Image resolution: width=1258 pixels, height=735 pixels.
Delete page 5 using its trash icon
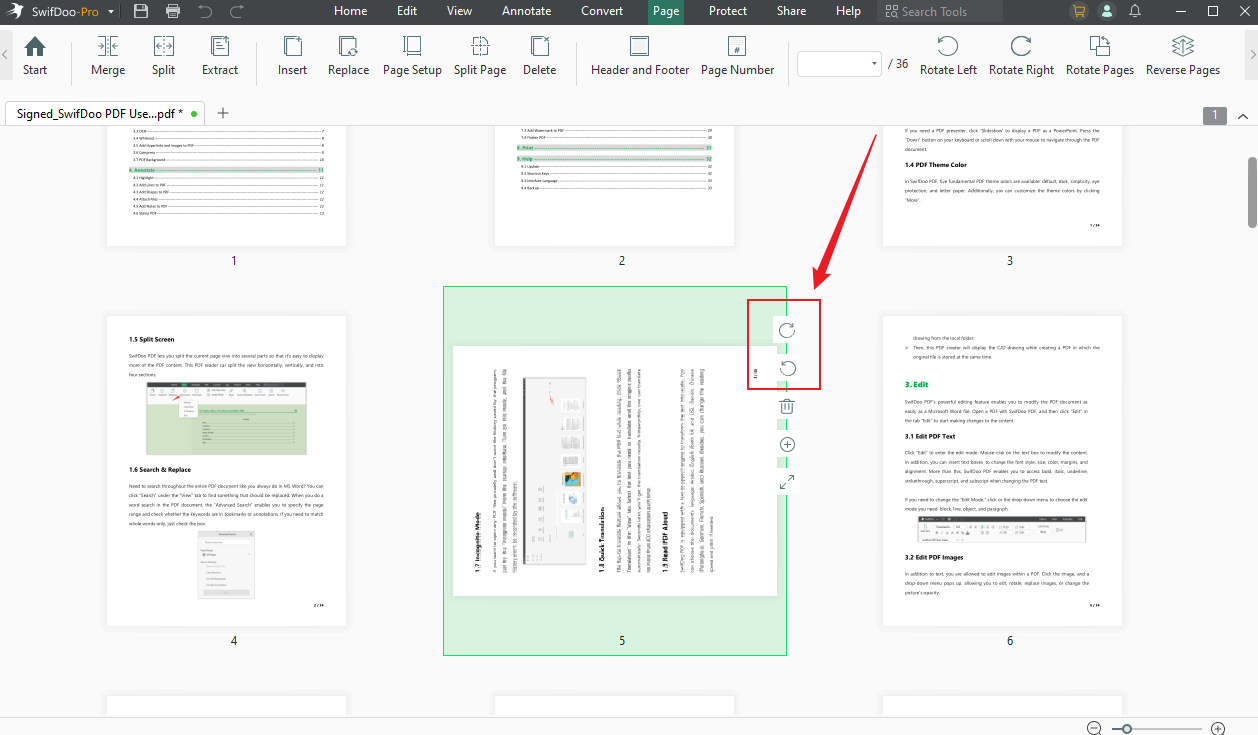point(786,406)
